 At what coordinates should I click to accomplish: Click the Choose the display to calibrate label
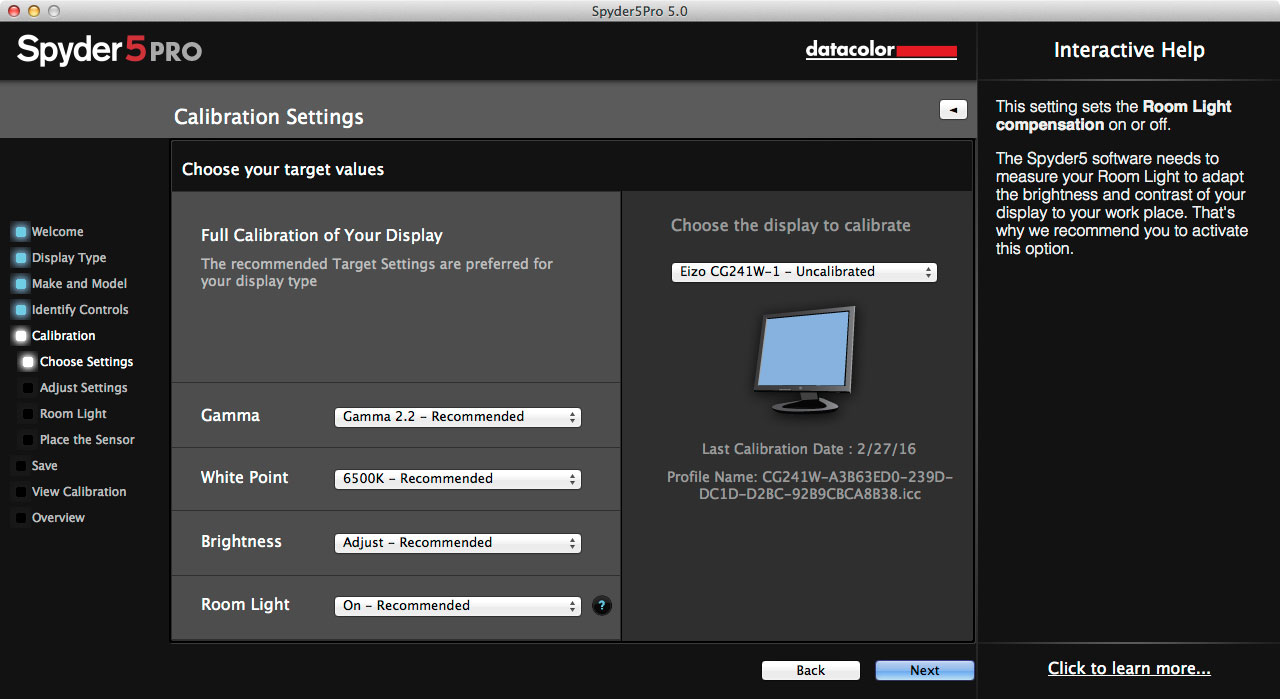tap(791, 226)
